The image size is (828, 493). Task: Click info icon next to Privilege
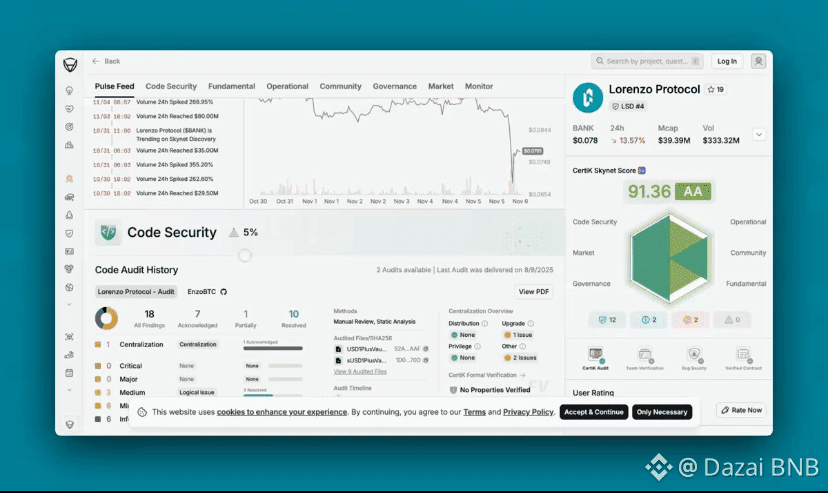[477, 346]
